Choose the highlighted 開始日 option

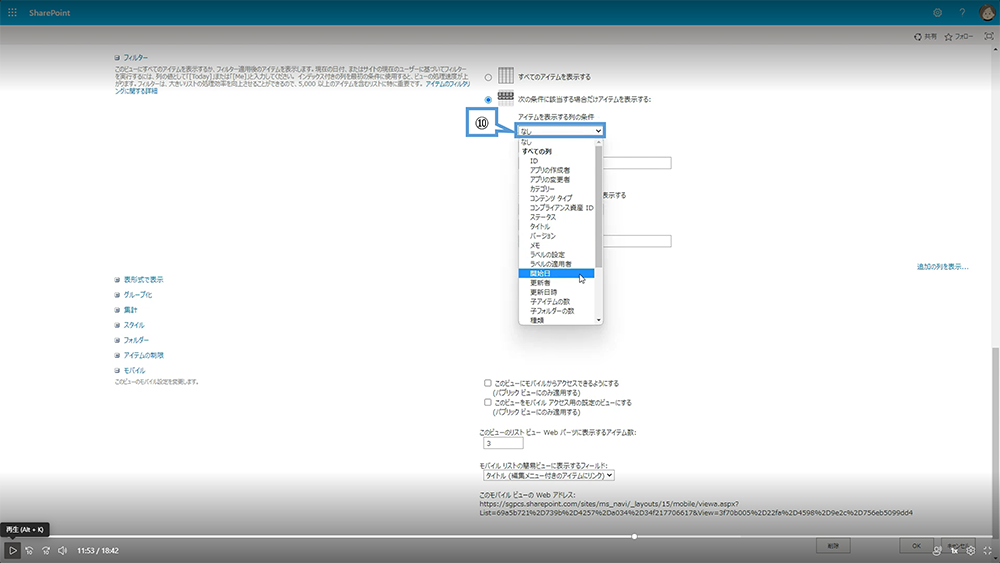[556, 274]
